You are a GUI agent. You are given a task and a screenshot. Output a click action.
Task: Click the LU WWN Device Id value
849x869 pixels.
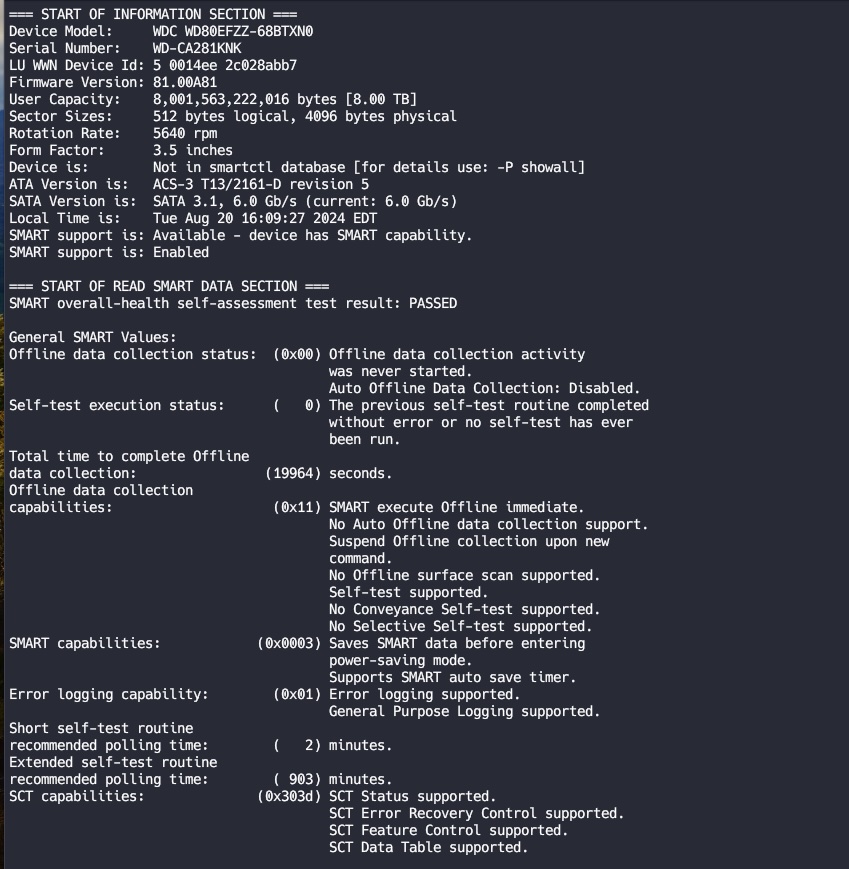pos(224,65)
